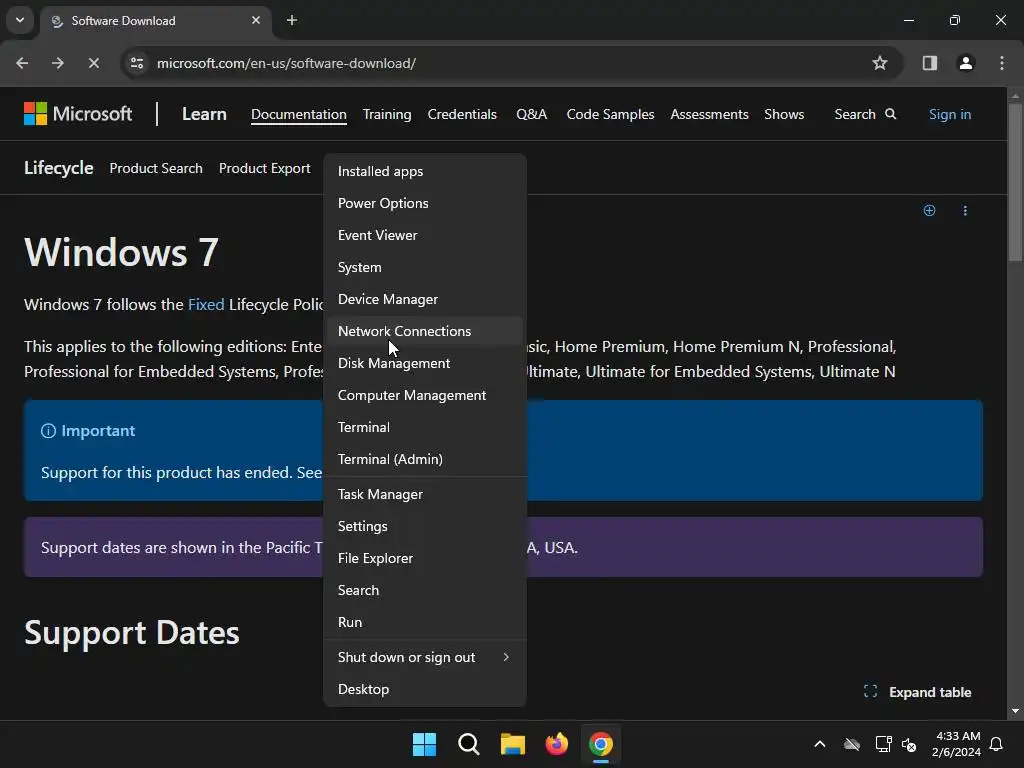Viewport: 1024px width, 768px height.
Task: Click Search in the Microsoft Learn header
Action: [865, 114]
